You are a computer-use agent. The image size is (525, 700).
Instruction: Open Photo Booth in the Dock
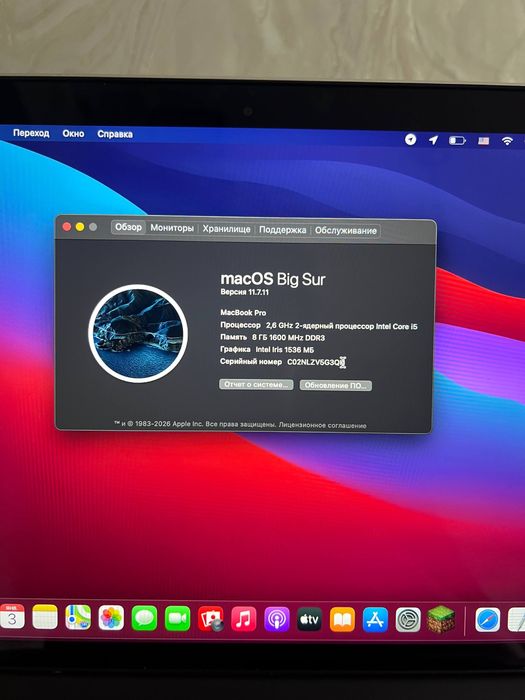(x=211, y=619)
